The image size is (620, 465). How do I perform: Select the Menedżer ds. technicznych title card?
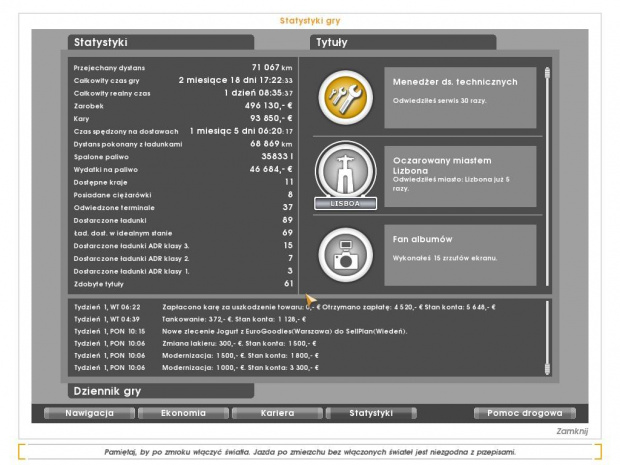[x=459, y=97]
